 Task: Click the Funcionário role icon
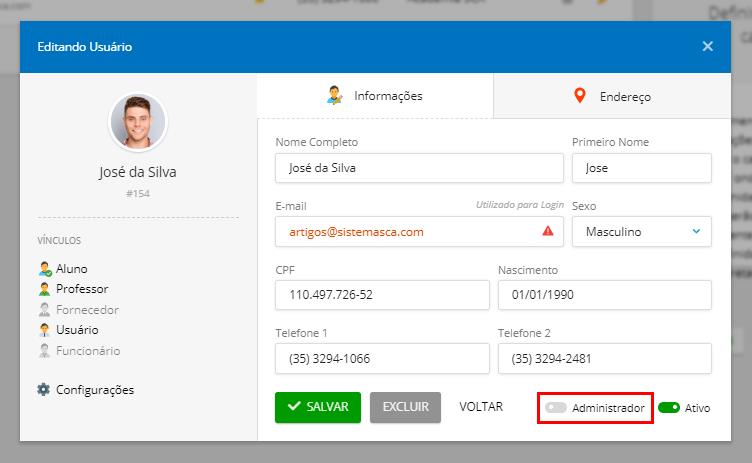[x=45, y=351]
